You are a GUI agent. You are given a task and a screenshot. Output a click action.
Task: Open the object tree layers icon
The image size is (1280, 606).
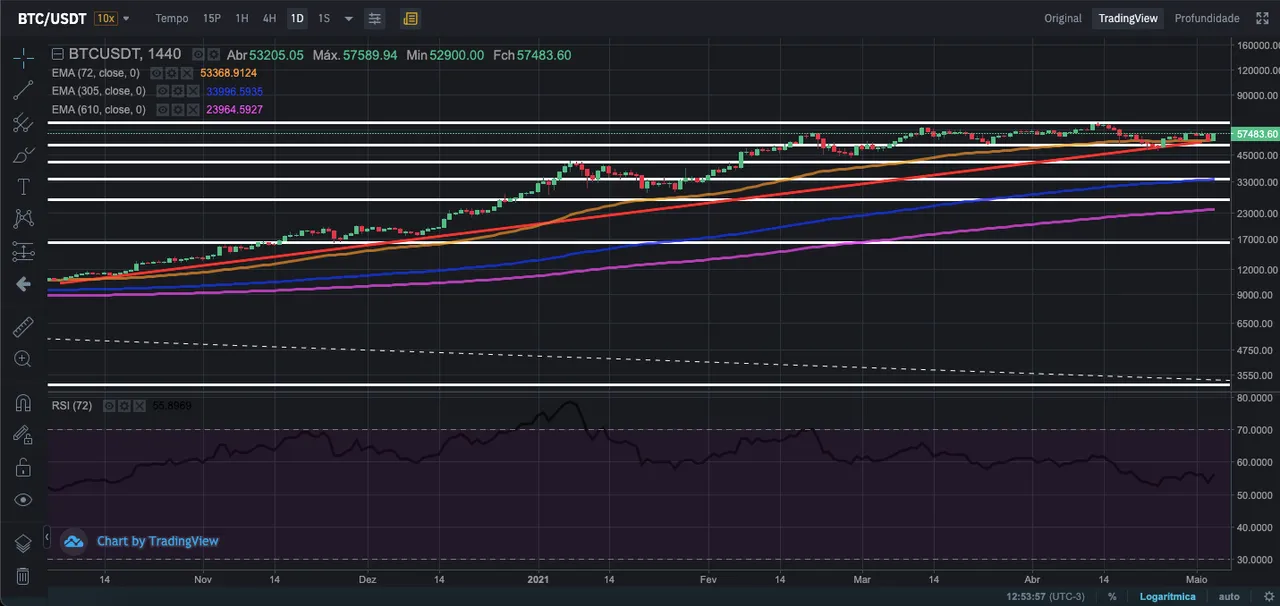(23, 543)
